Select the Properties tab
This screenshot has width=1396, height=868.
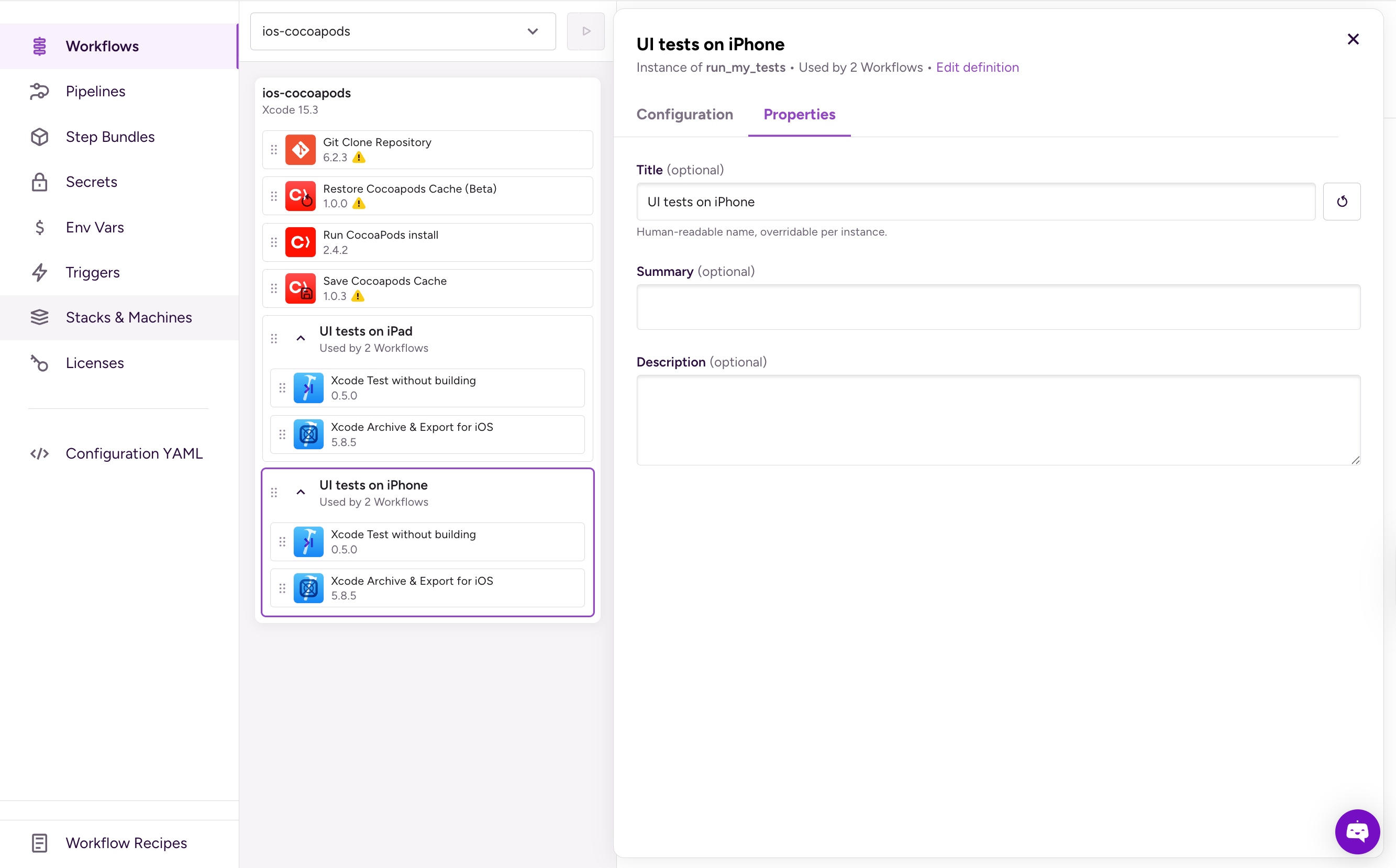click(x=799, y=114)
